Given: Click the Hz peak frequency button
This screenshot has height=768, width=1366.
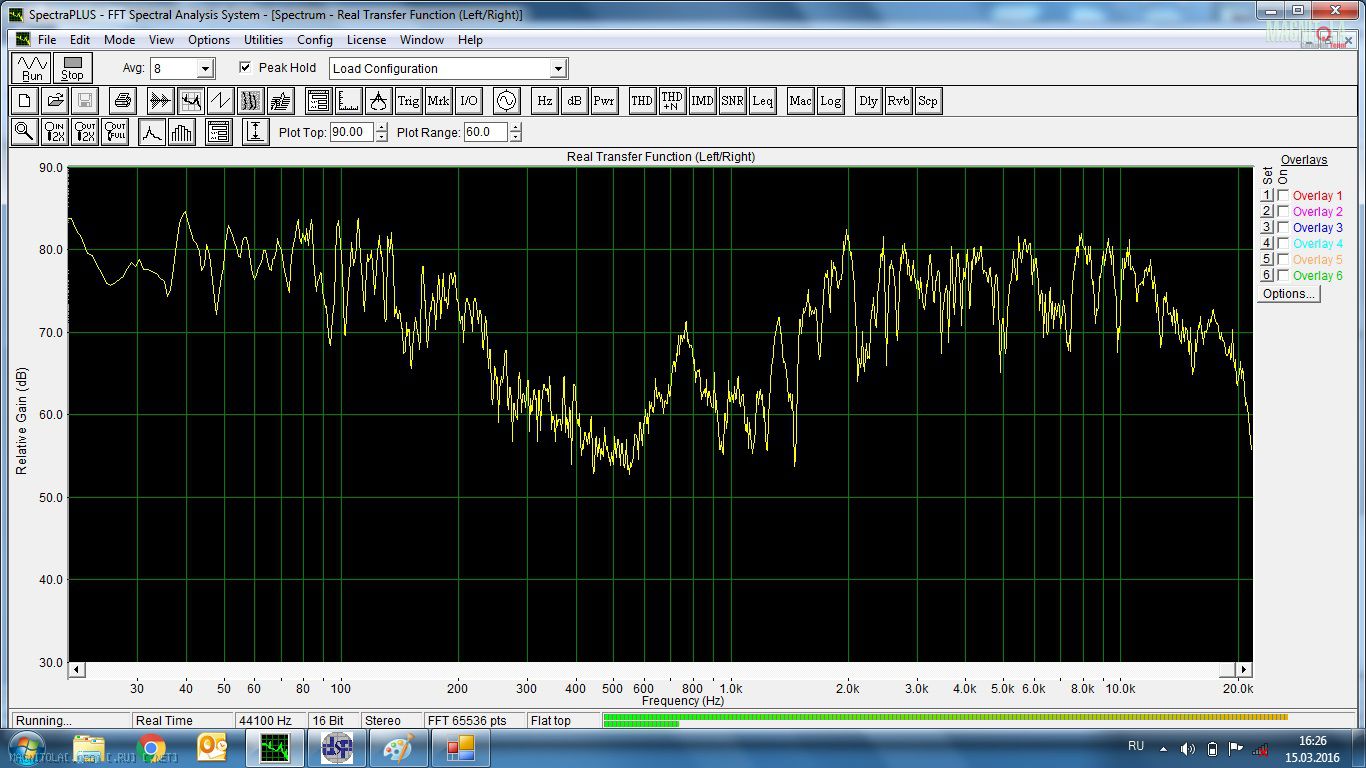Looking at the screenshot, I should click(544, 101).
